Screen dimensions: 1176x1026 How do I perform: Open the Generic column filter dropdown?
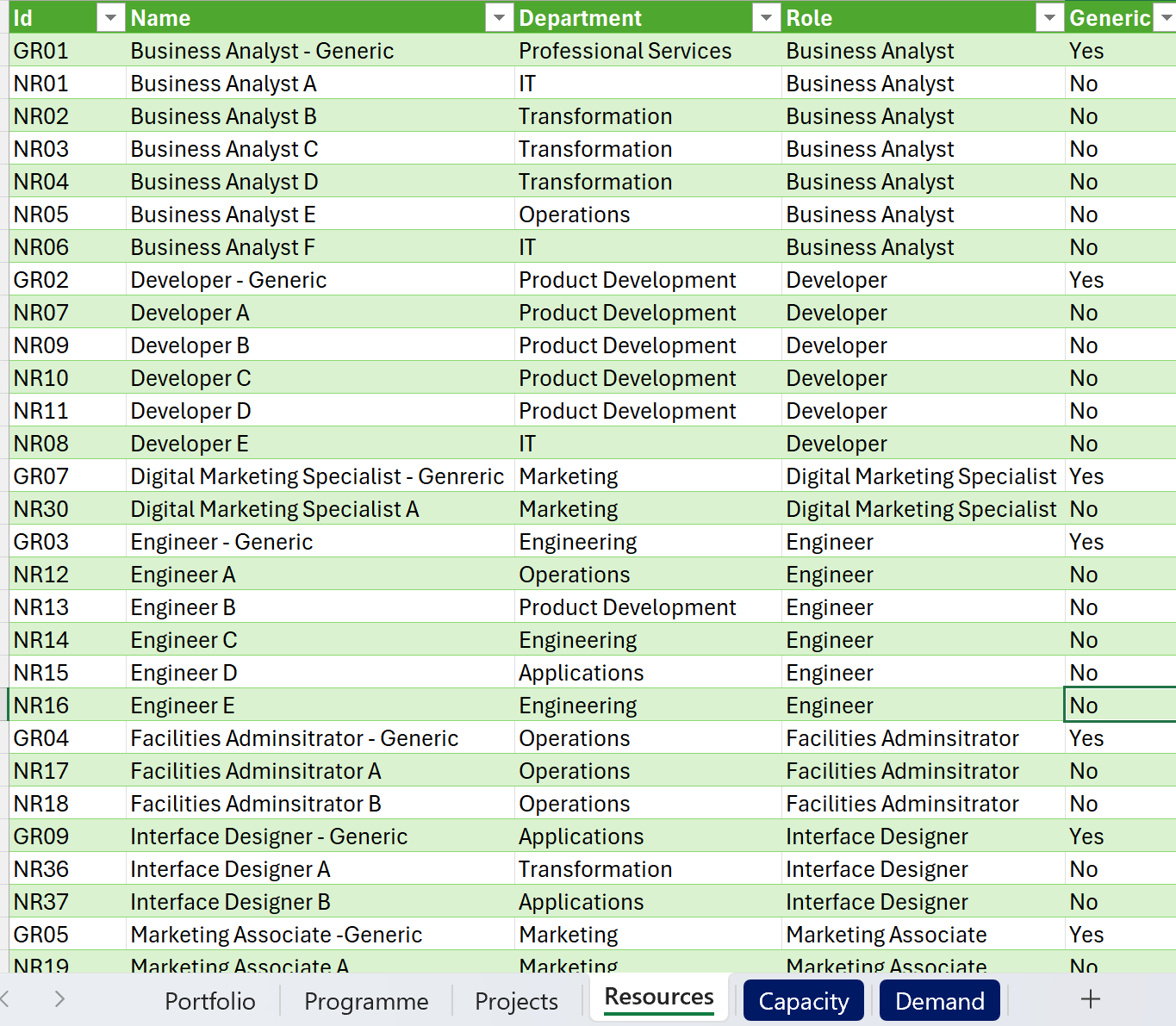(x=1165, y=17)
